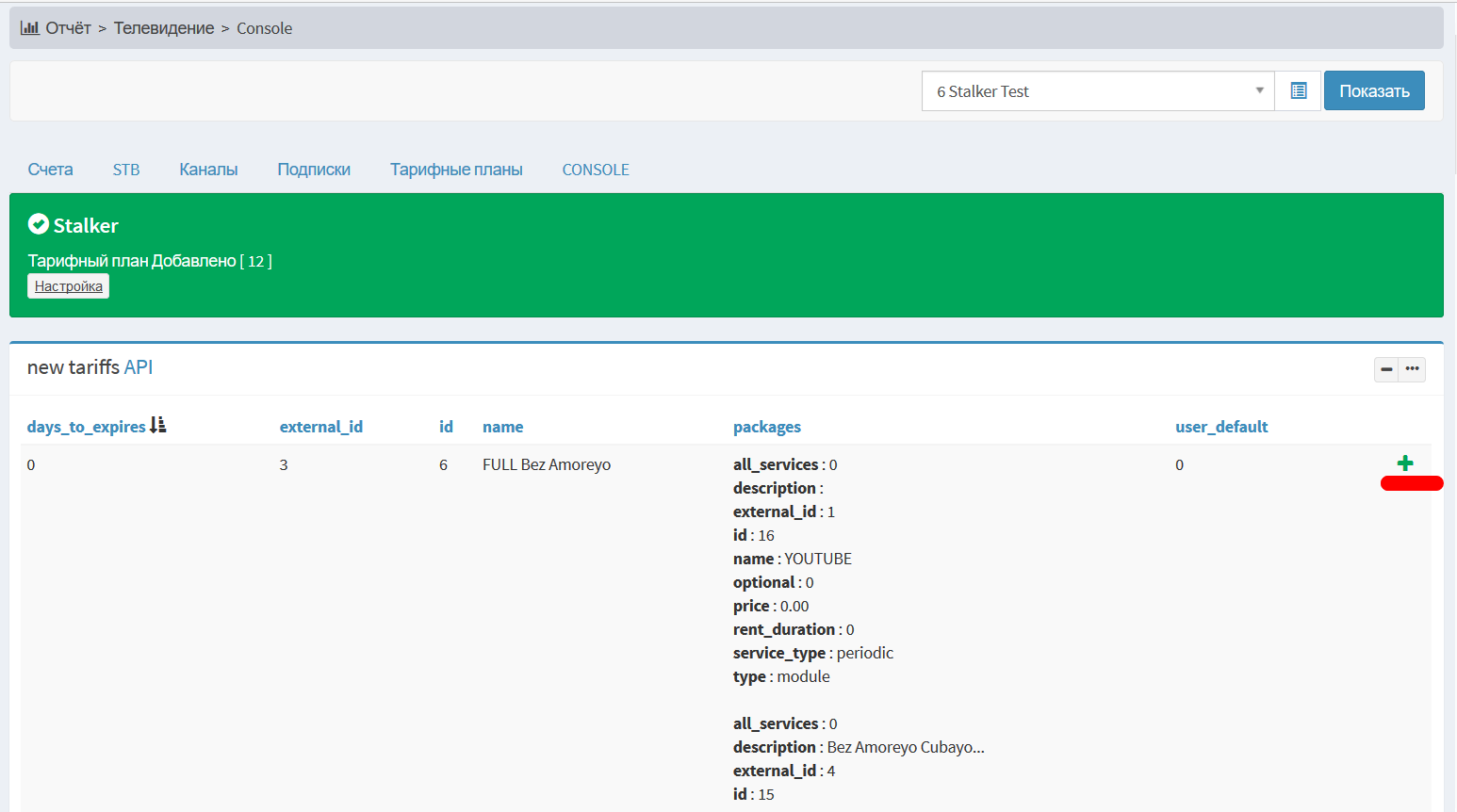
Task: Sort table by external_id column header
Action: click(x=321, y=427)
